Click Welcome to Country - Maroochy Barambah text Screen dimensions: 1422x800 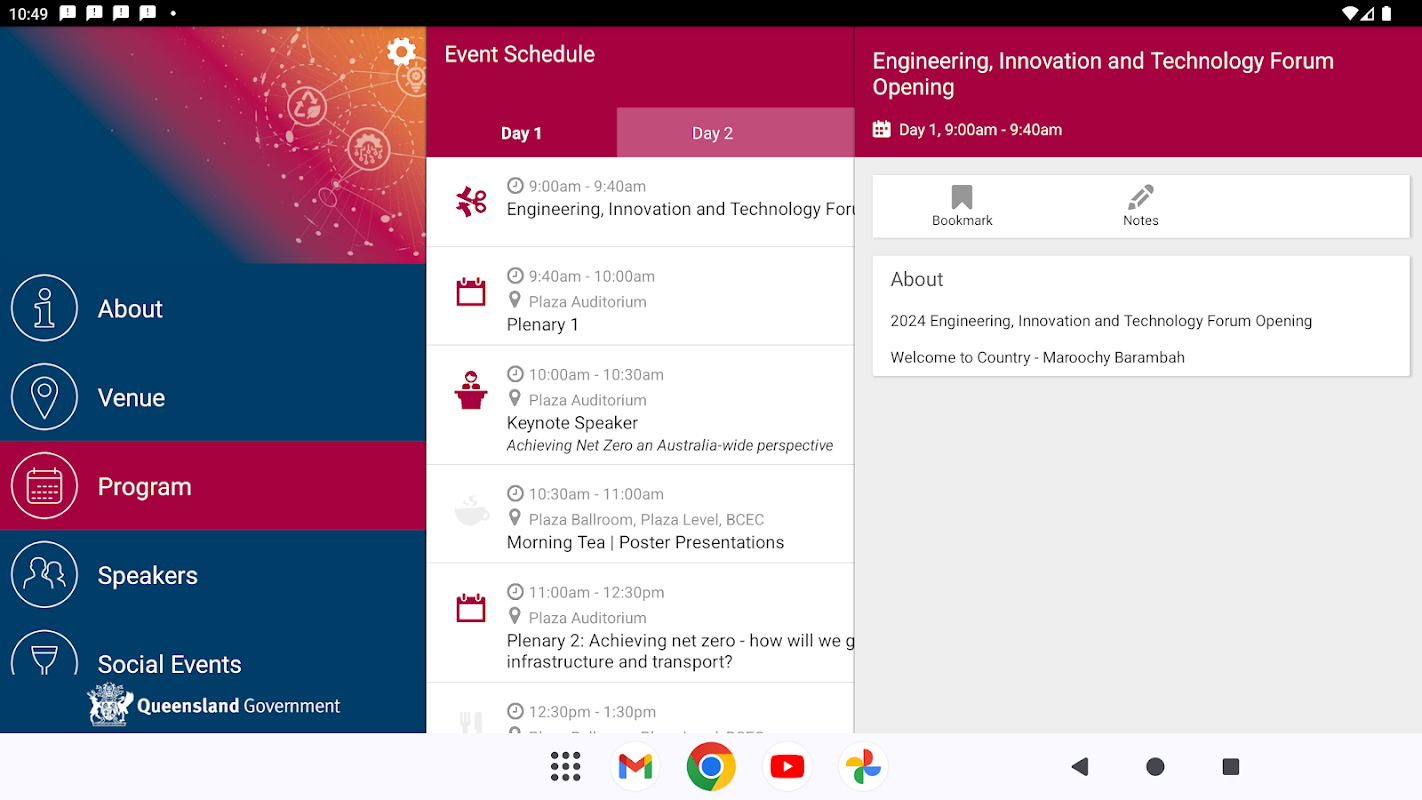click(x=1037, y=357)
